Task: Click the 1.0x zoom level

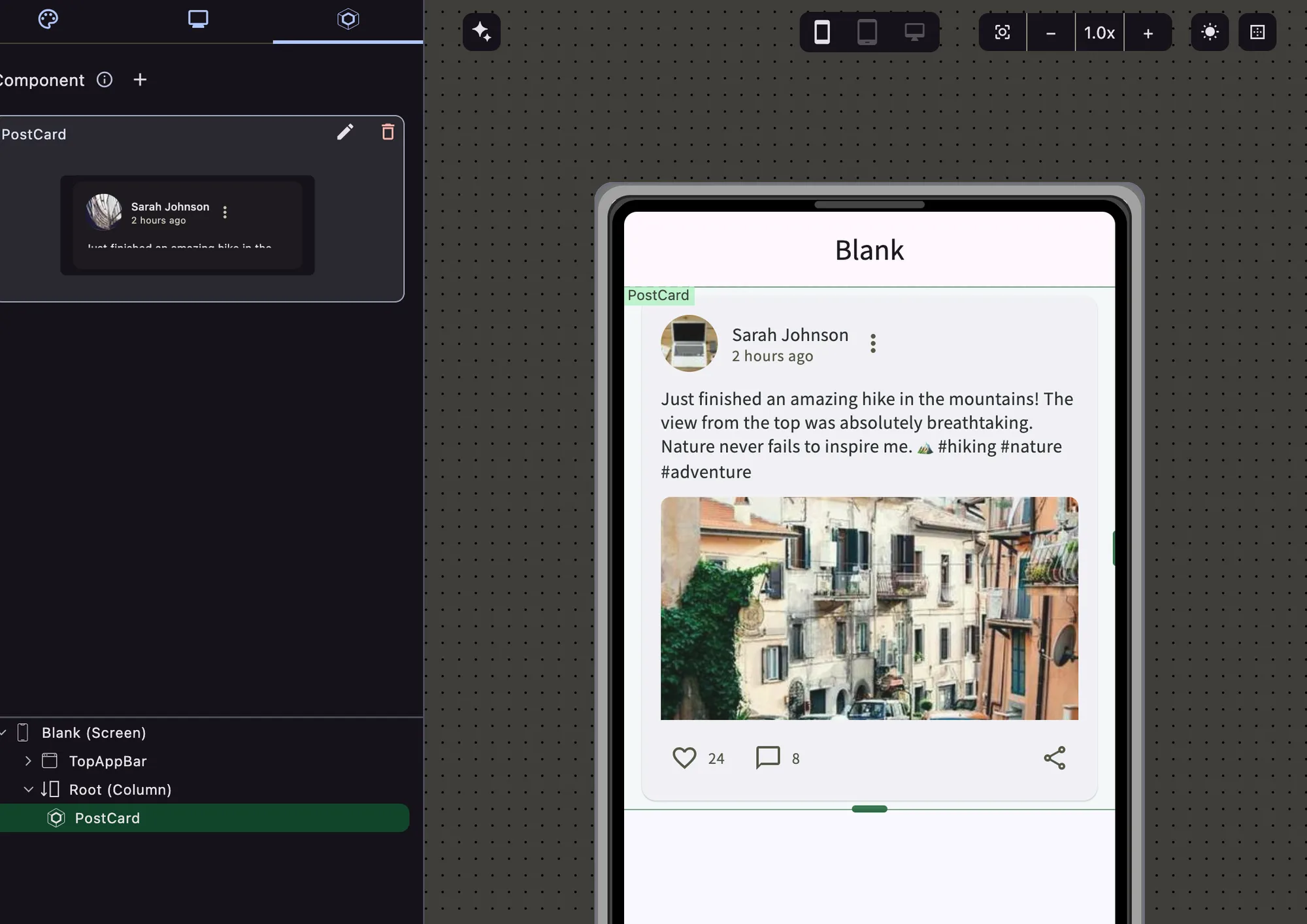Action: click(x=1099, y=33)
